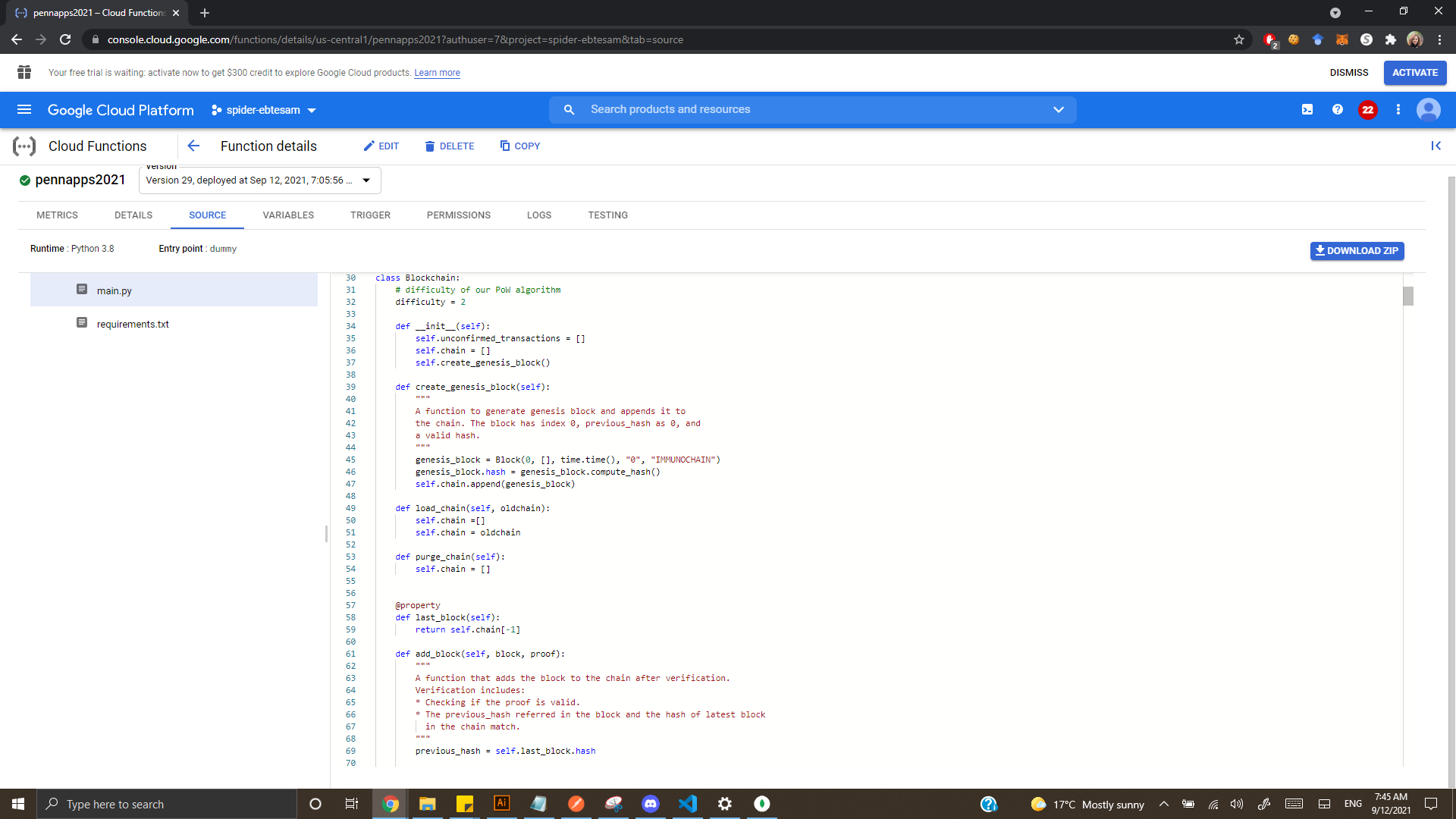Viewport: 1456px width, 819px height.
Task: Click the DOWNLOAD ZIP button
Action: (1357, 251)
